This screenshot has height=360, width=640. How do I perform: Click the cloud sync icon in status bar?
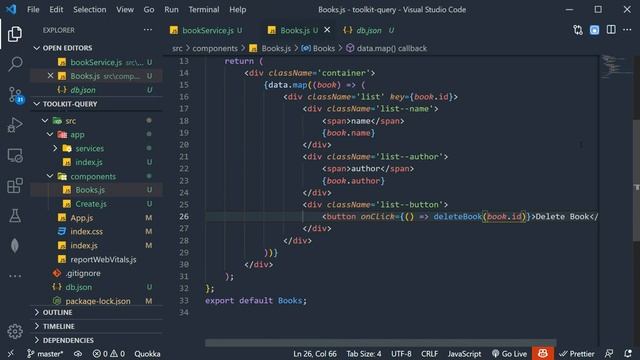78,353
